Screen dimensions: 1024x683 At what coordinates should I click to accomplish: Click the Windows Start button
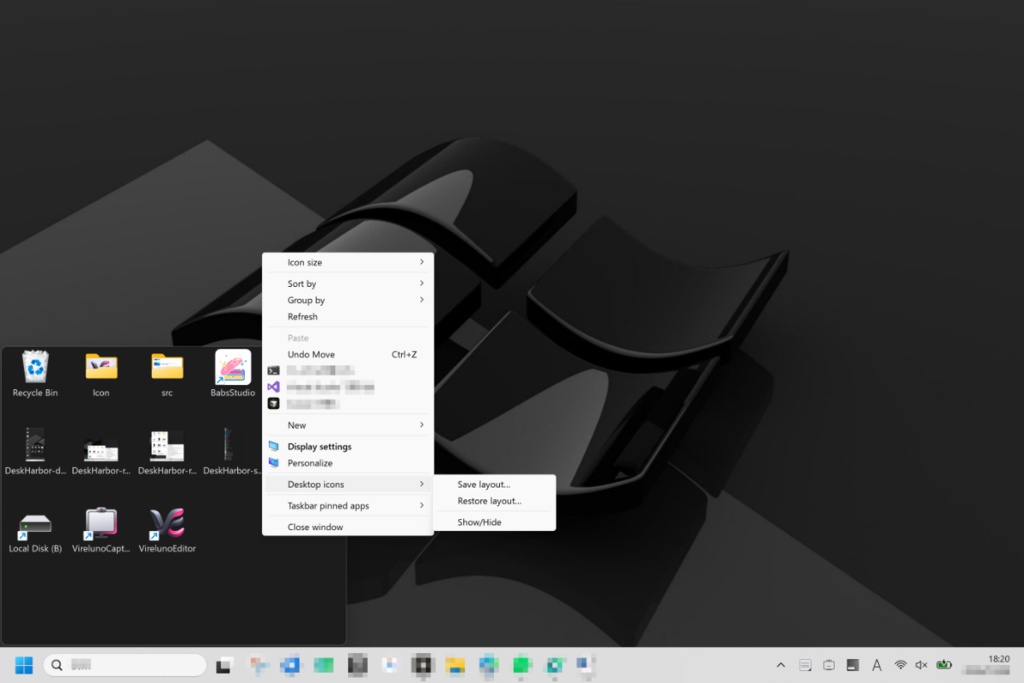tap(24, 665)
